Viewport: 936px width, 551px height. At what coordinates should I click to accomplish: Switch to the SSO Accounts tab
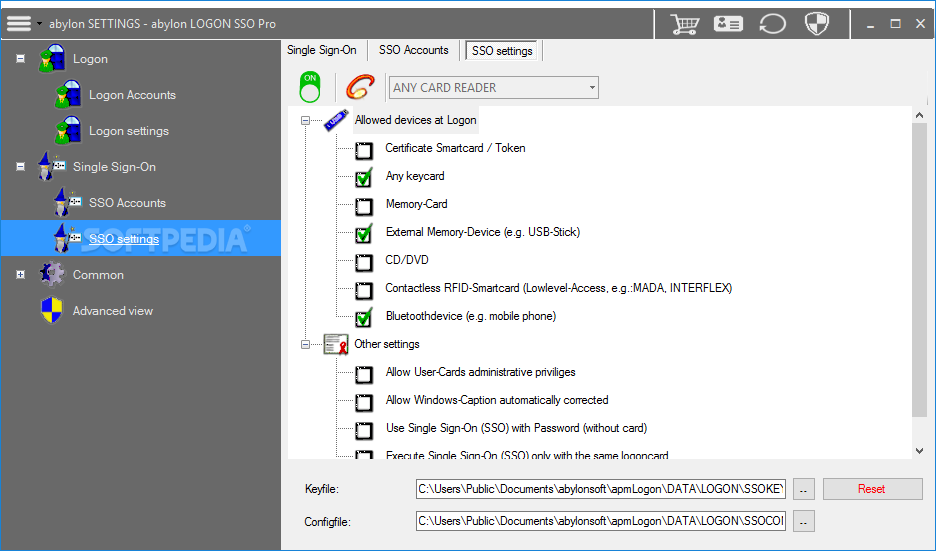[414, 50]
